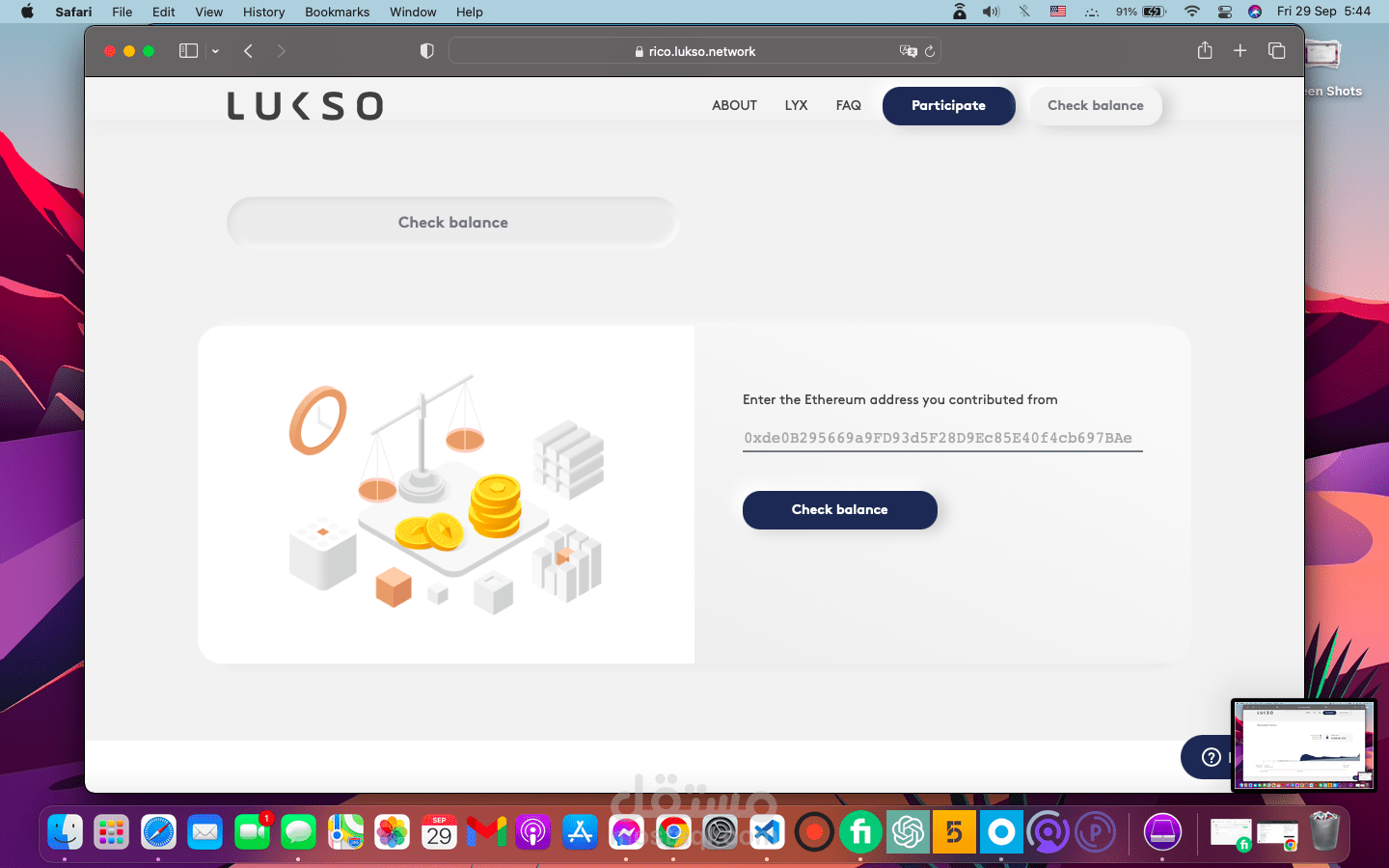
Task: Open the Safari menu
Action: pyautogui.click(x=73, y=12)
